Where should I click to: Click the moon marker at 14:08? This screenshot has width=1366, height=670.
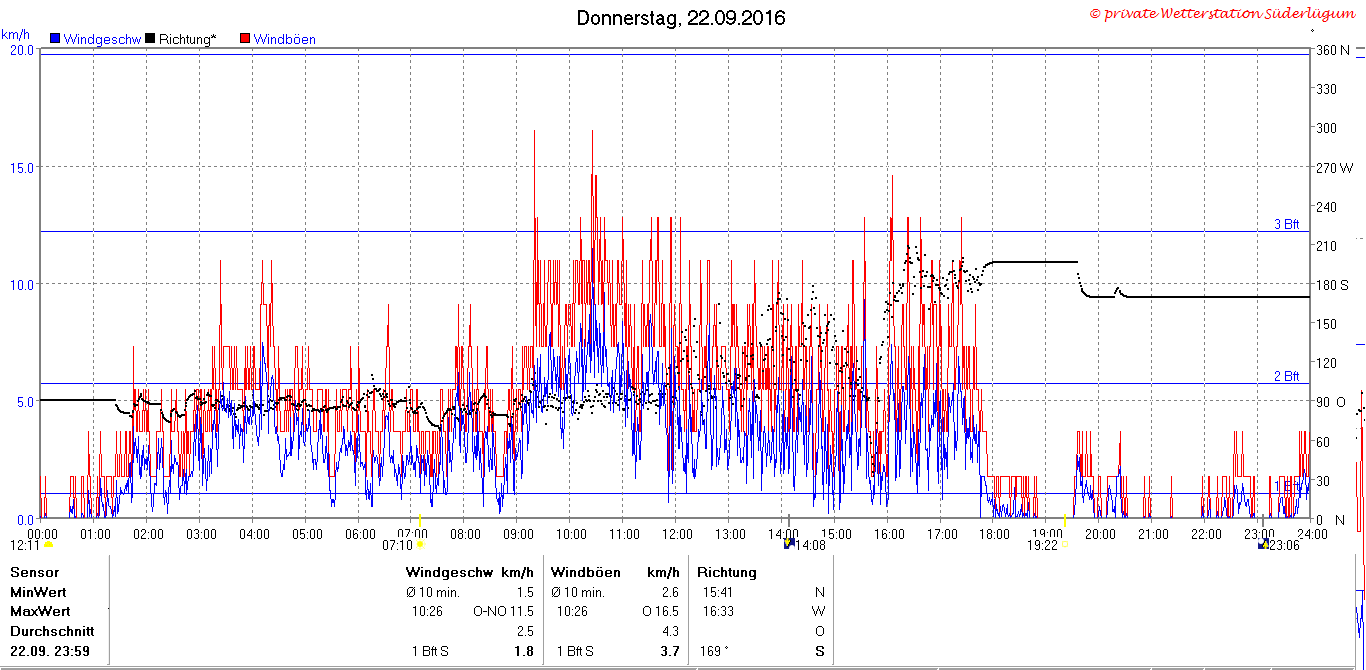tap(788, 544)
